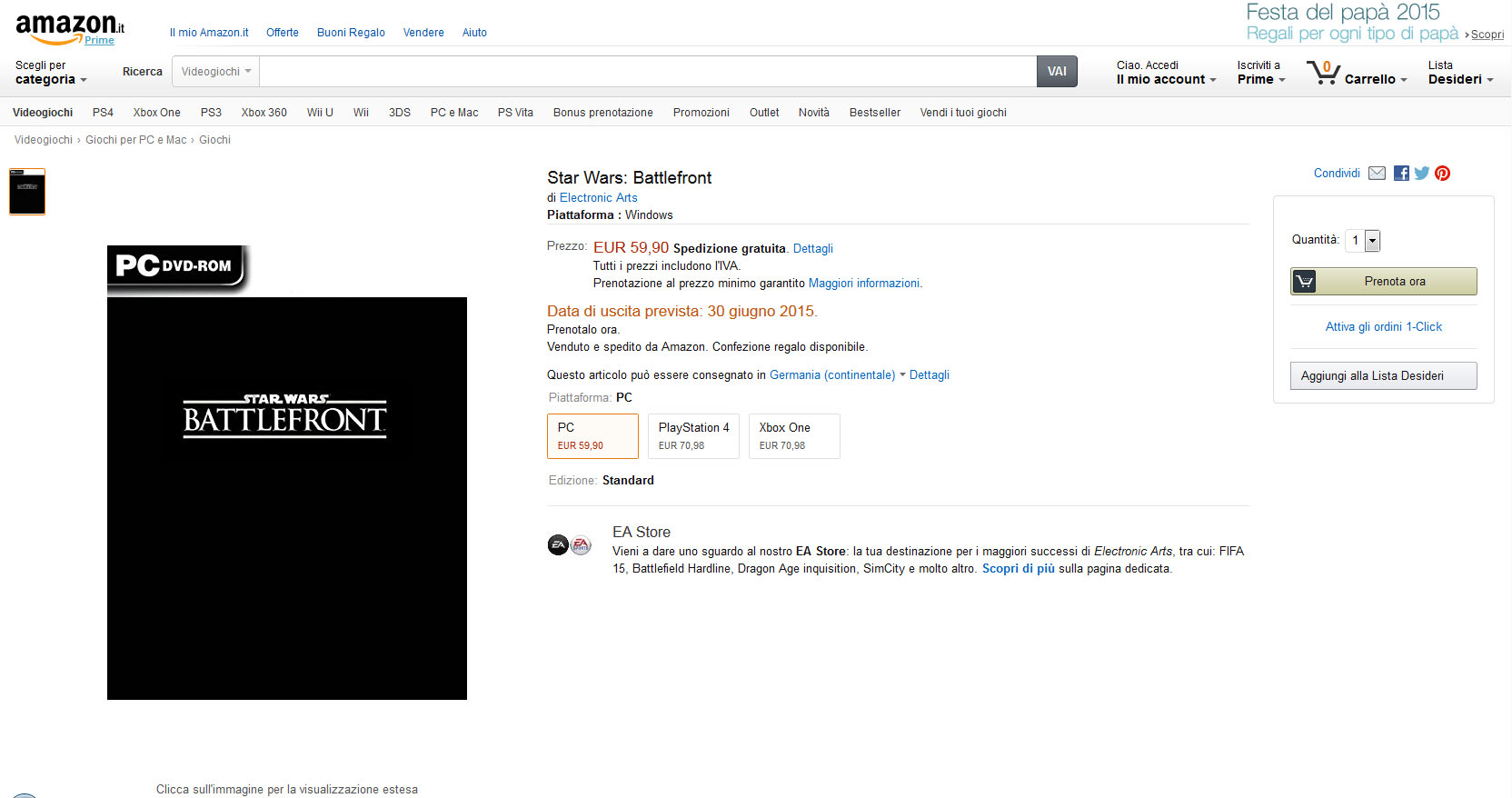This screenshot has height=798, width=1512.
Task: Click the VAI search button
Action: click(1057, 72)
